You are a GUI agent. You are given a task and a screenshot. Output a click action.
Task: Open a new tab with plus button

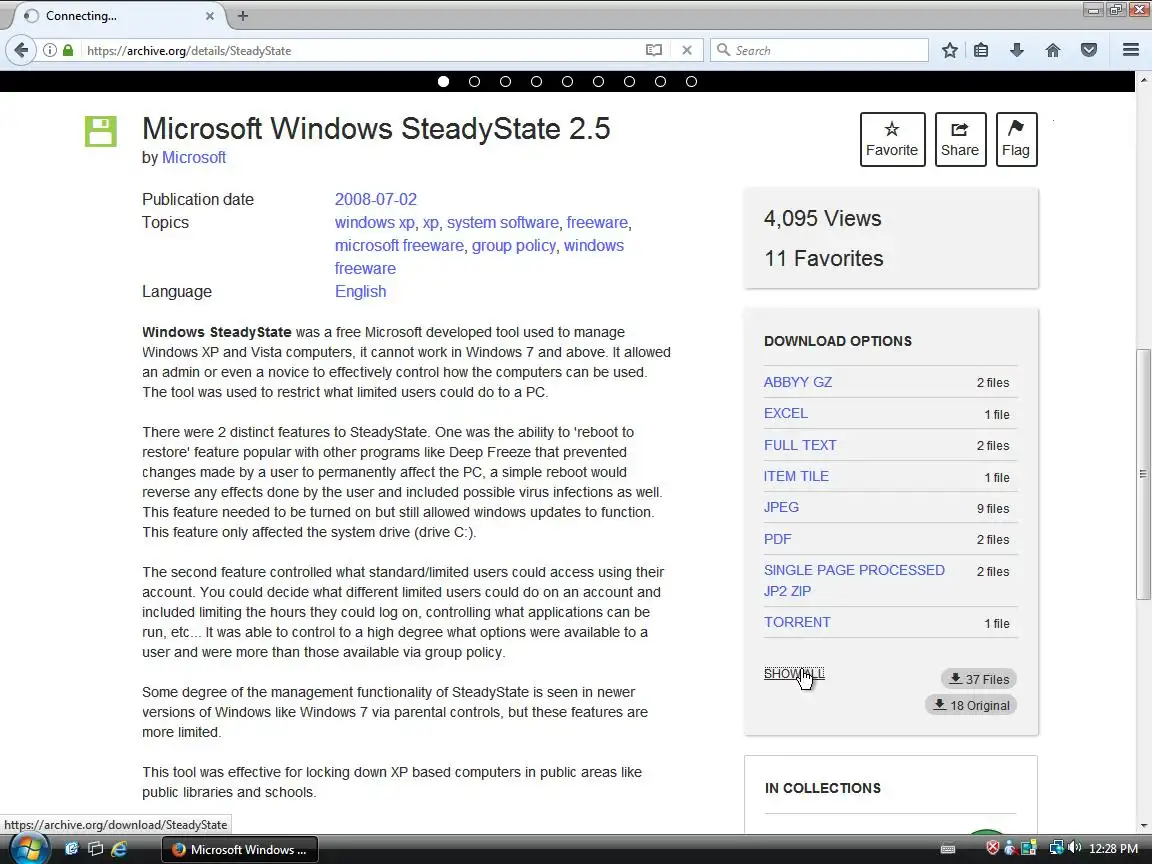[243, 15]
